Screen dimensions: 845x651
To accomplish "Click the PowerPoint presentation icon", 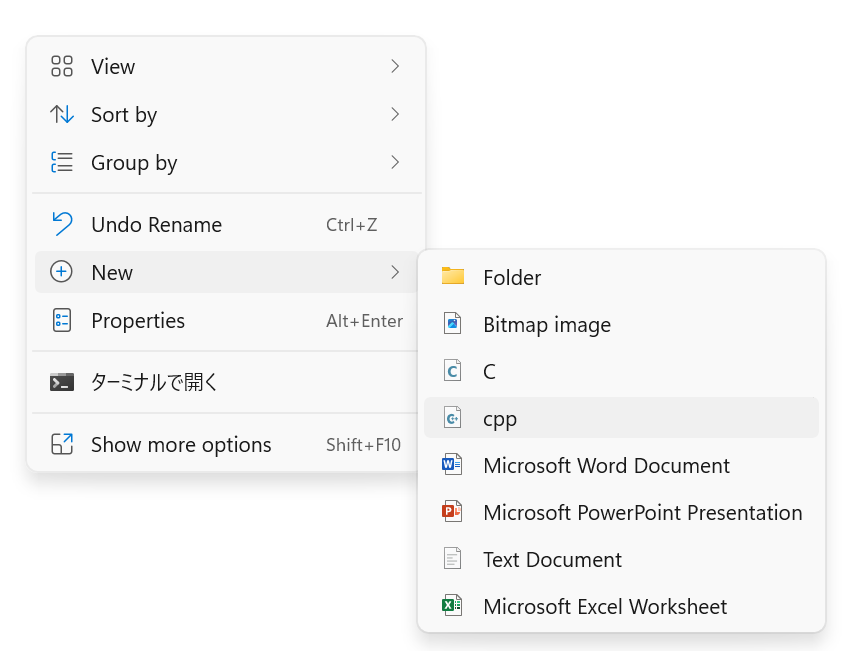I will click(453, 512).
